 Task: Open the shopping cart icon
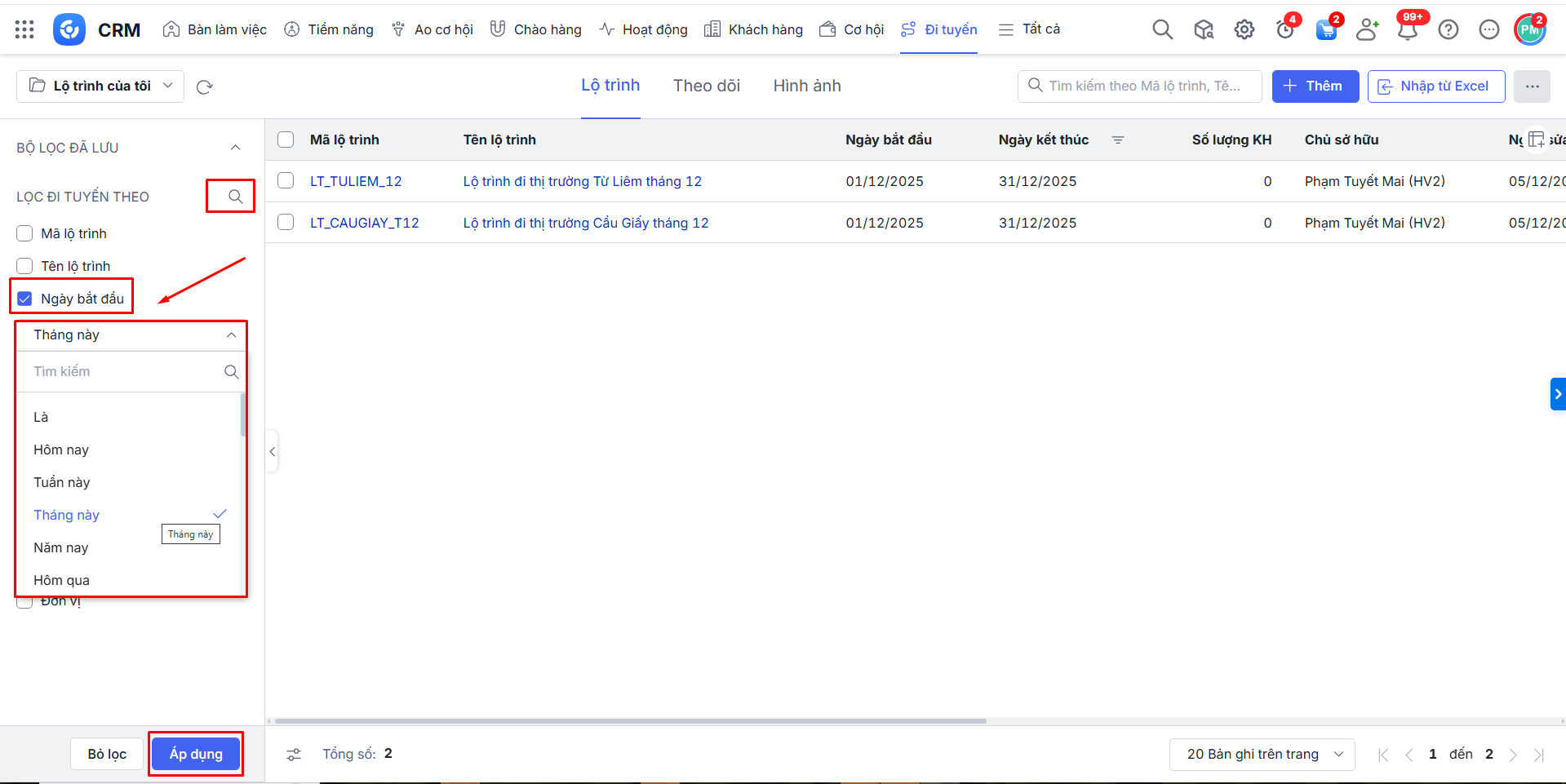coord(1325,31)
